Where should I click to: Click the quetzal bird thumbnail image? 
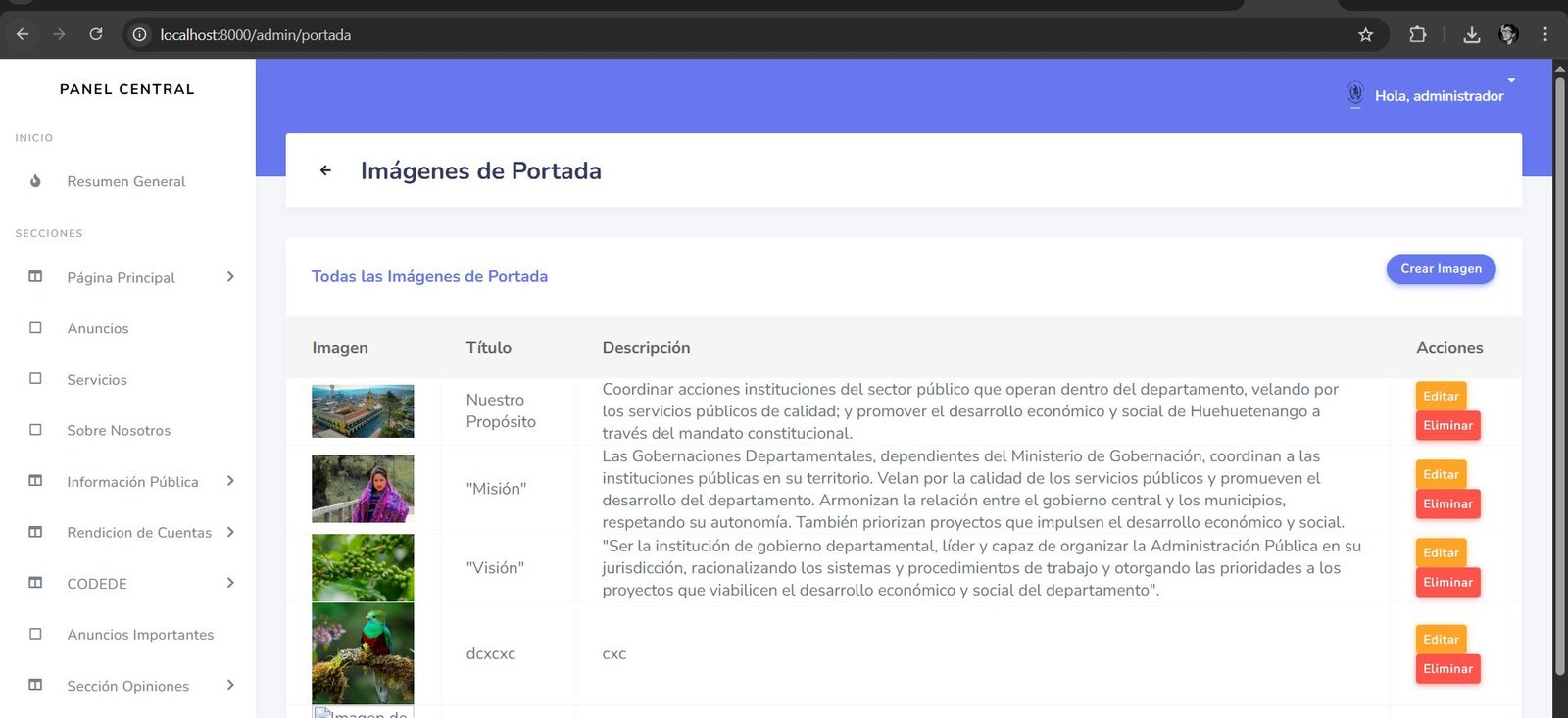tap(363, 652)
